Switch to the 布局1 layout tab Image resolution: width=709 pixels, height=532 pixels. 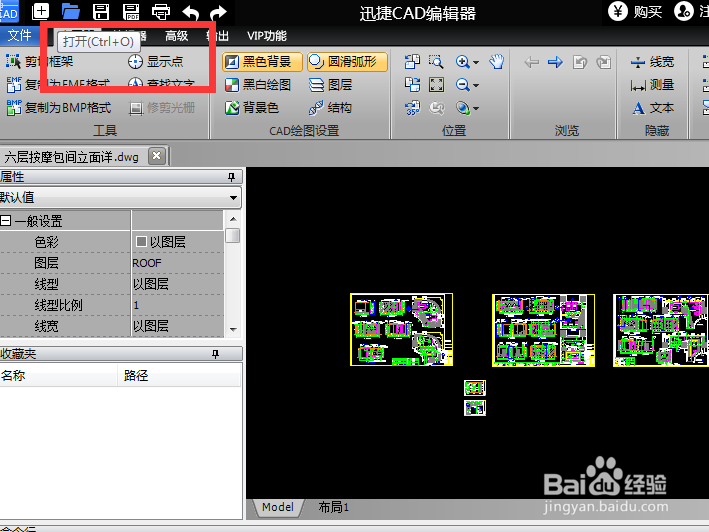(334, 507)
